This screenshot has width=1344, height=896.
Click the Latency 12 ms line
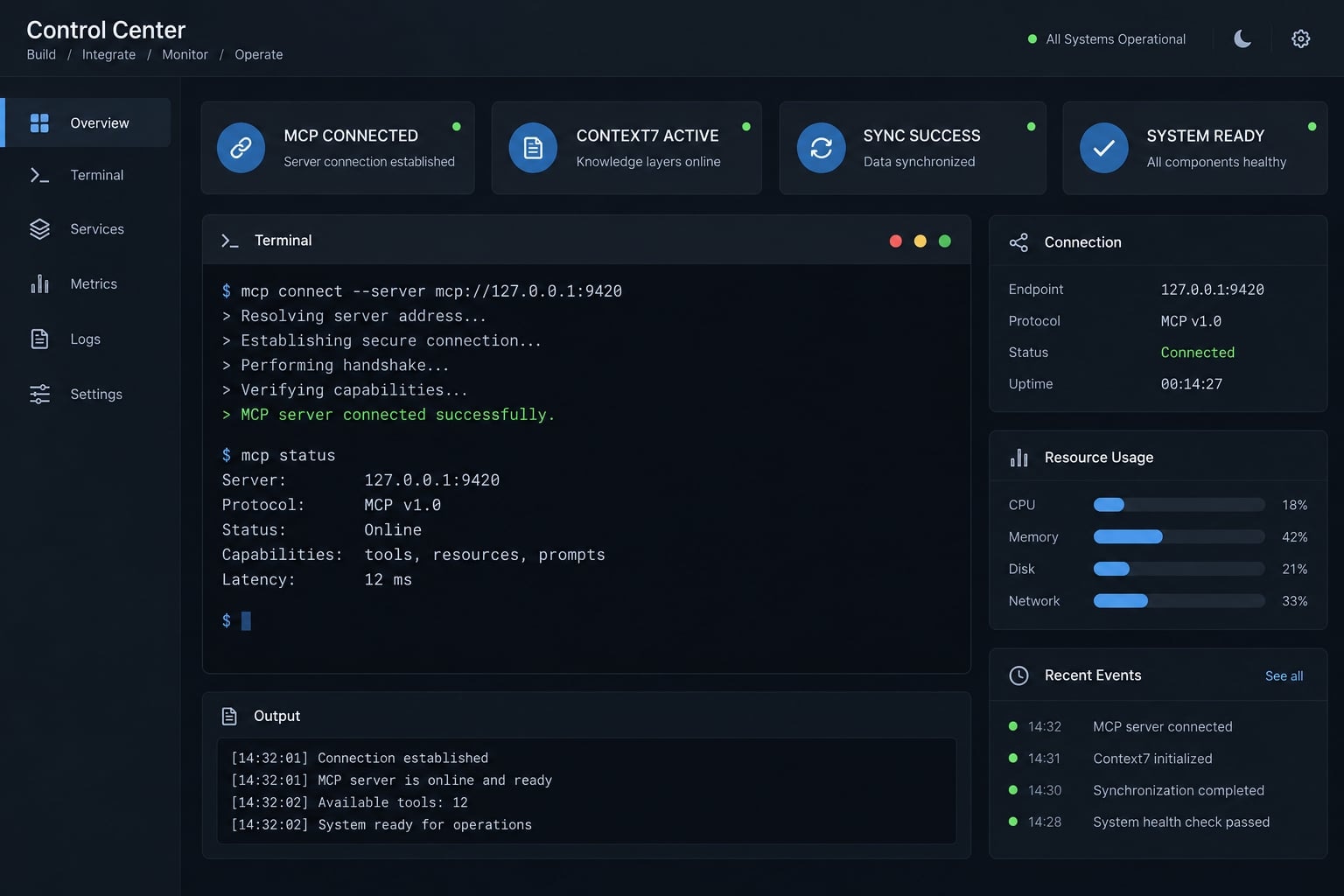[x=317, y=579]
